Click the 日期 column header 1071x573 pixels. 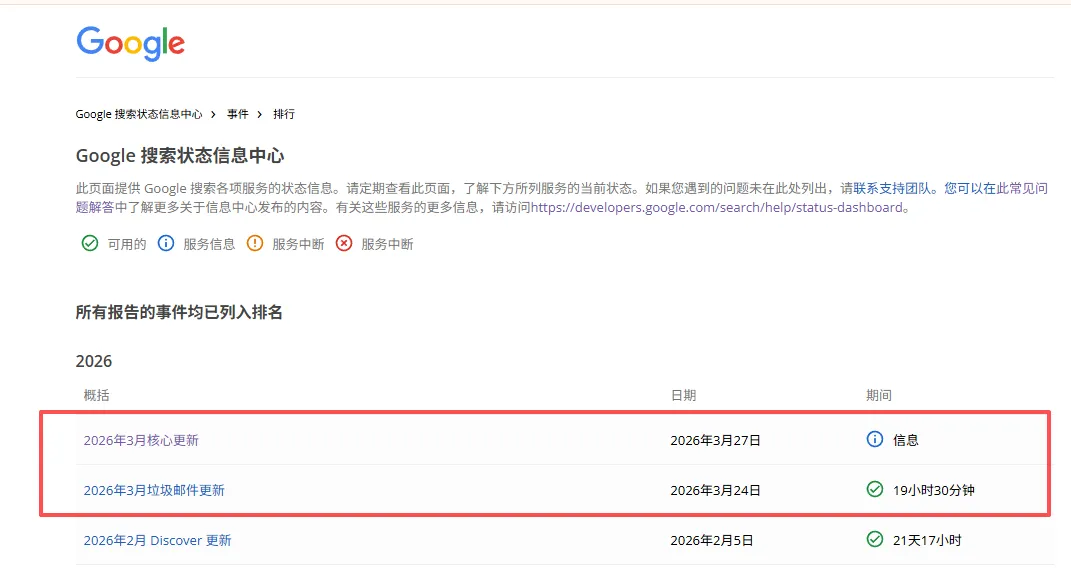tap(684, 395)
